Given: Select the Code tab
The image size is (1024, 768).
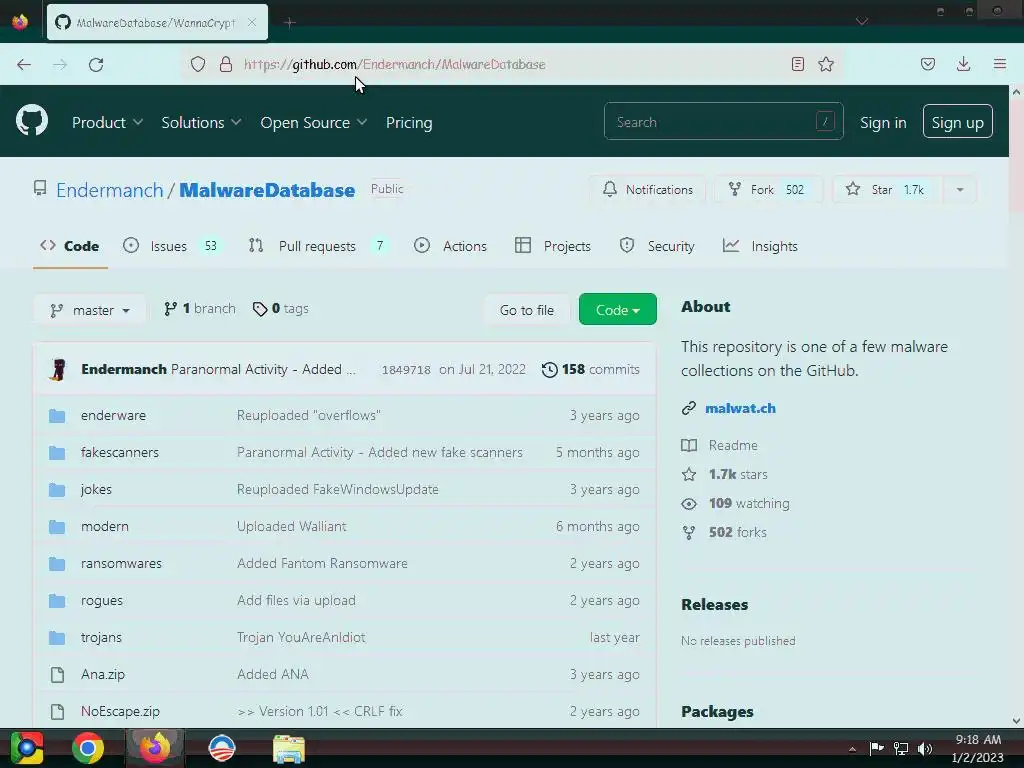Looking at the screenshot, I should click(x=70, y=246).
